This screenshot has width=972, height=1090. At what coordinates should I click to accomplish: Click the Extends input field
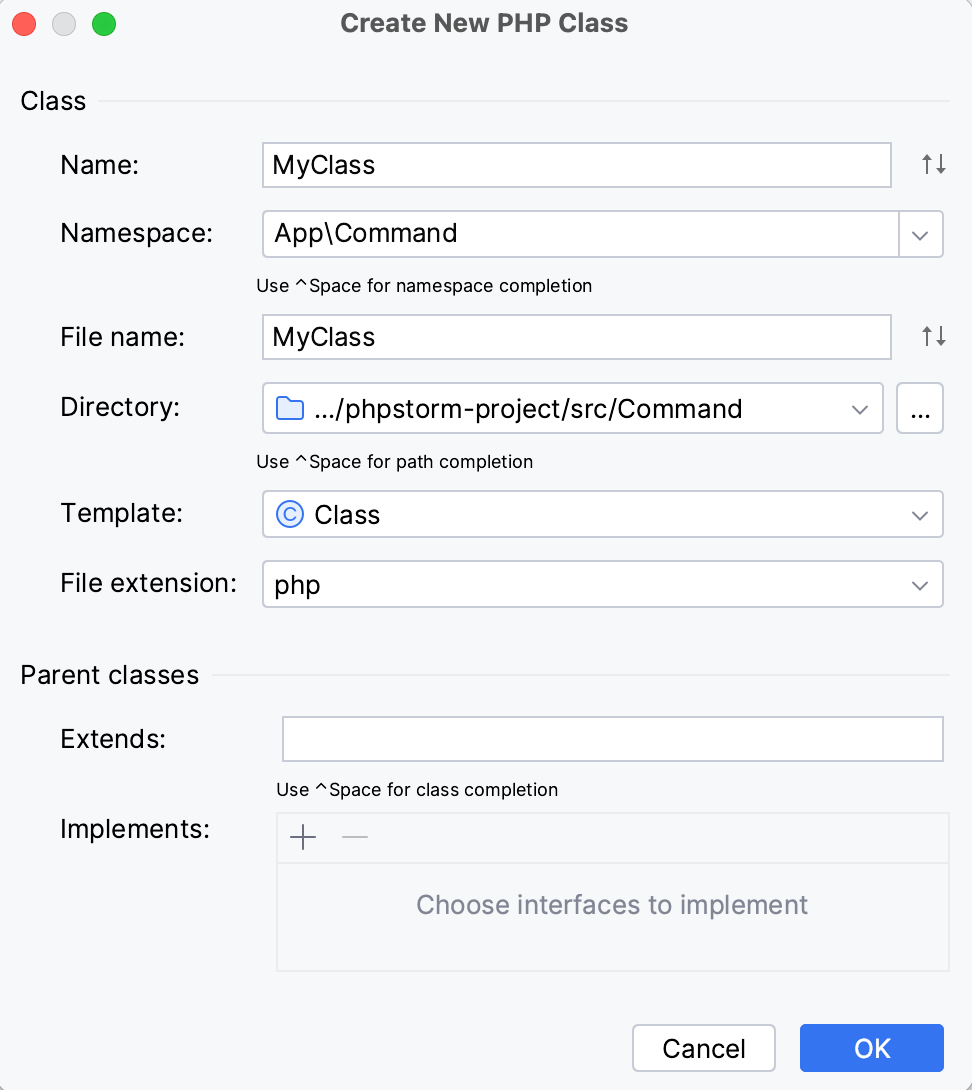point(612,738)
